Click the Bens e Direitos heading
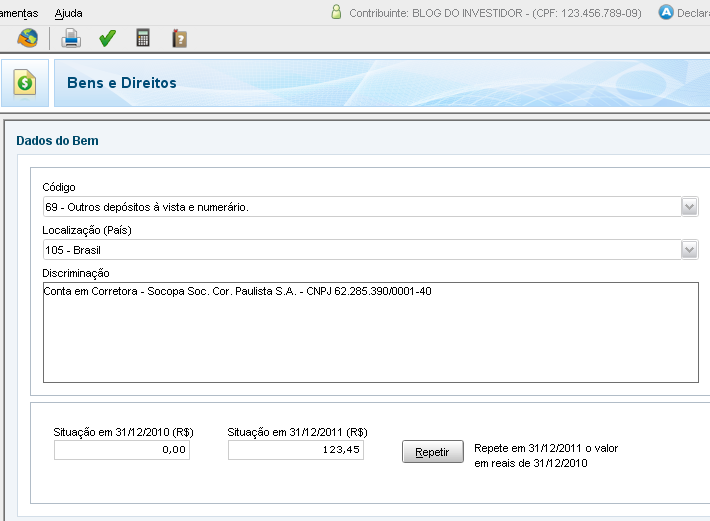This screenshot has width=710, height=521. [122, 83]
